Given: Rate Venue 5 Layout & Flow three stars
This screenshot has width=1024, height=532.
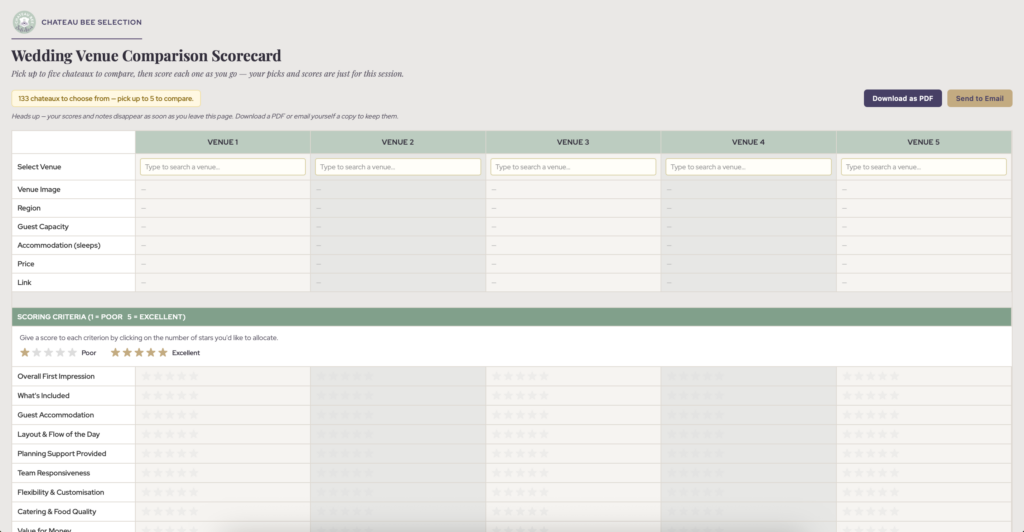Looking at the screenshot, I should click(x=871, y=434).
